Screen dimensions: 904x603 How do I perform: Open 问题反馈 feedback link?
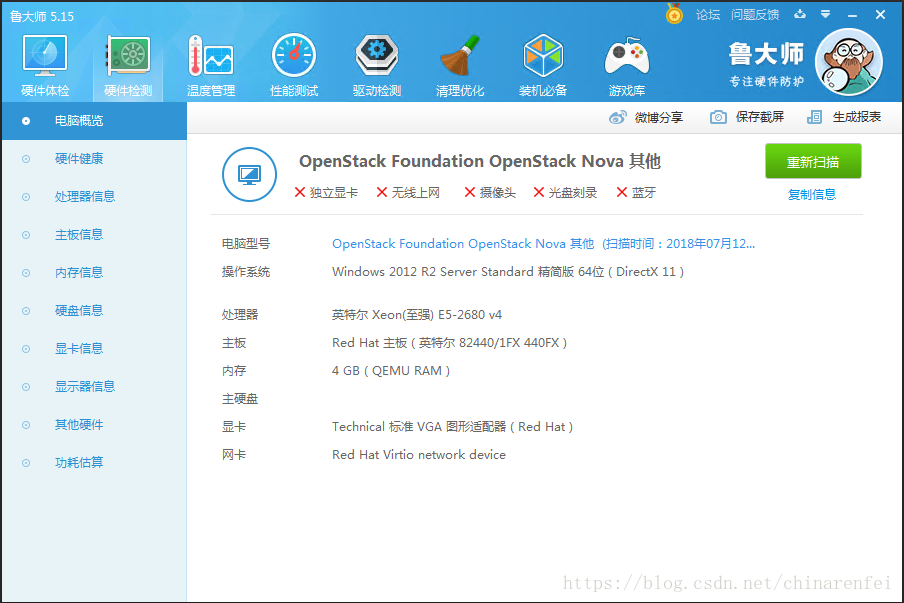pyautogui.click(x=755, y=15)
